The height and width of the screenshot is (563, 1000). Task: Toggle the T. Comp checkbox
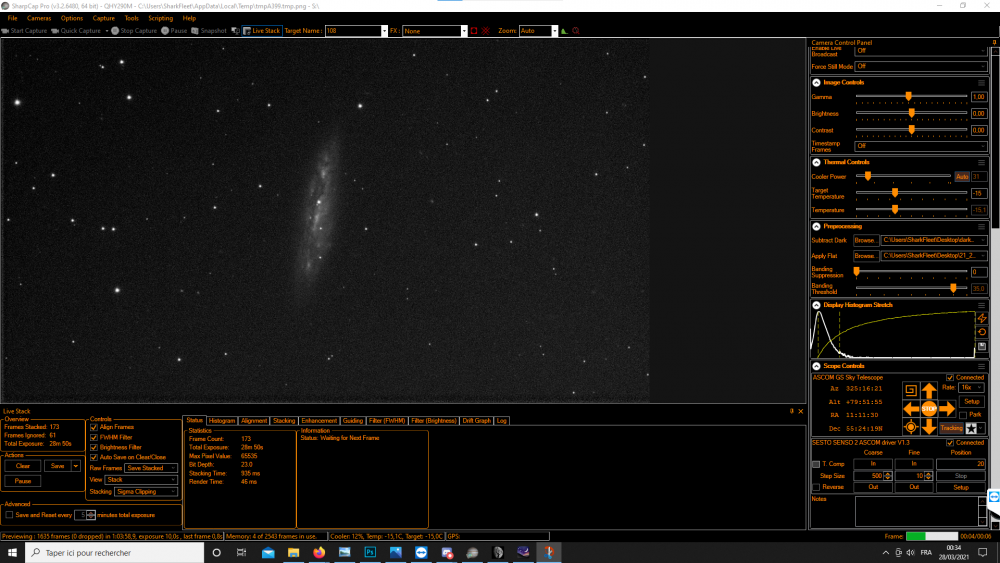[x=816, y=464]
